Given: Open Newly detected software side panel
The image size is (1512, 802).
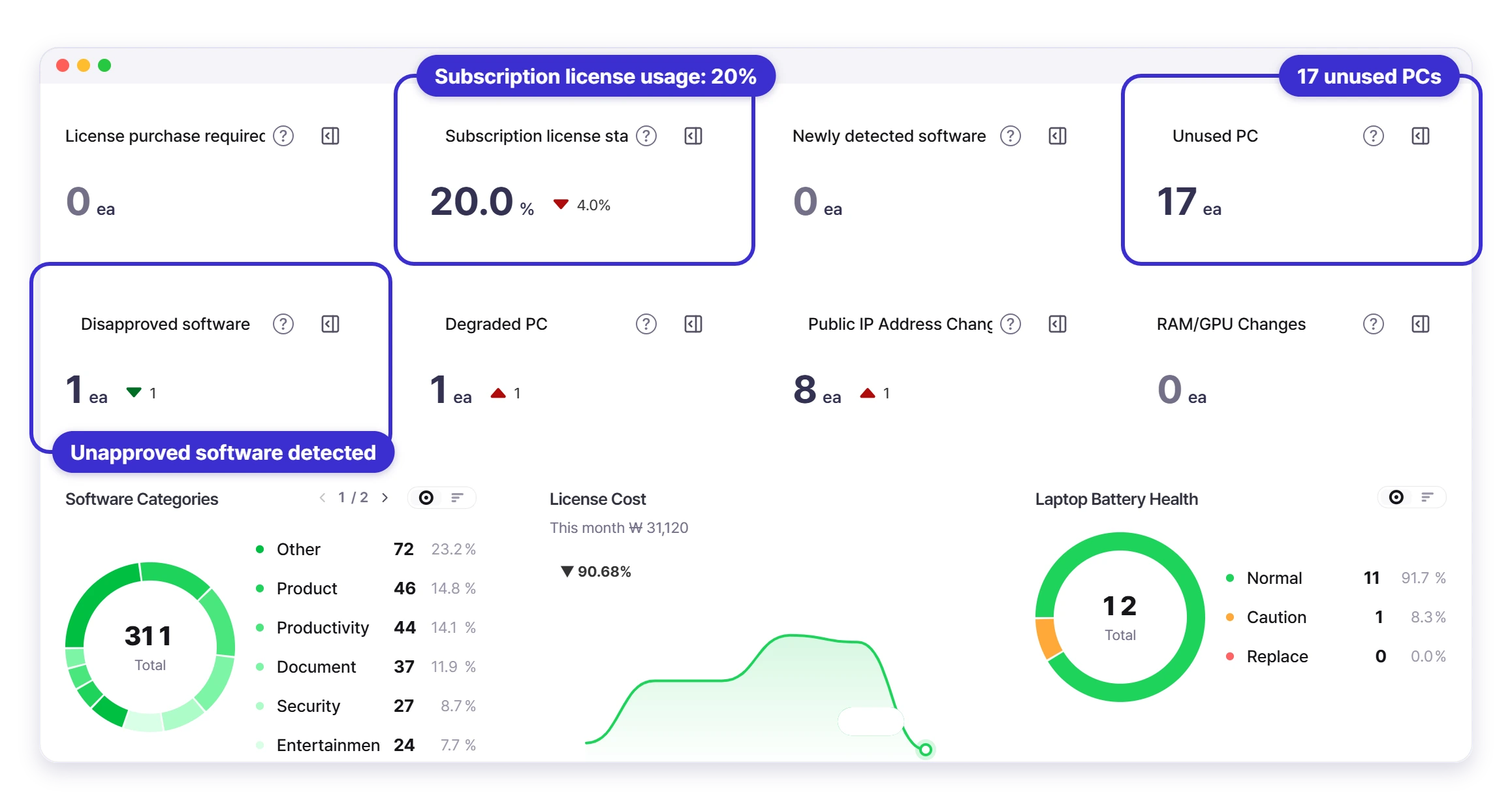Looking at the screenshot, I should (1058, 136).
